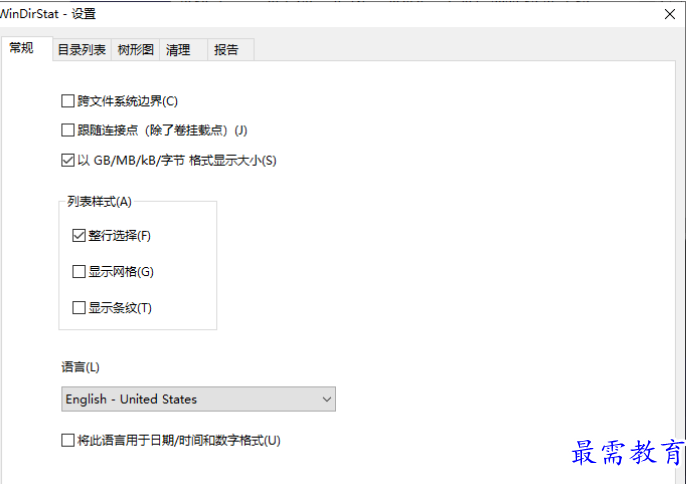This screenshot has height=484, width=693.
Task: Check 跟随连接点 (除了卷挂载点)(J)
Action: (68, 130)
